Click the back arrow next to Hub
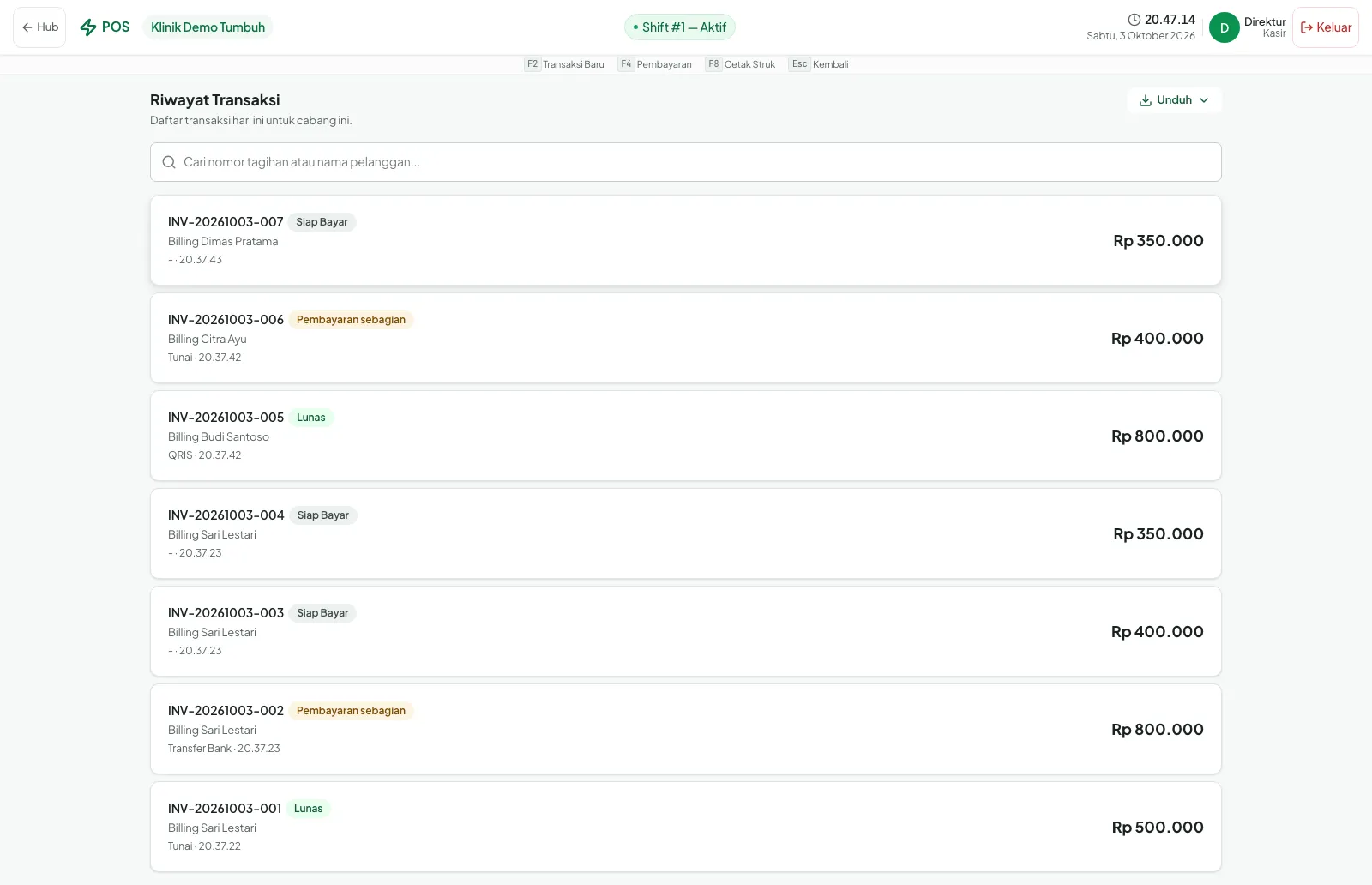 pos(27,27)
